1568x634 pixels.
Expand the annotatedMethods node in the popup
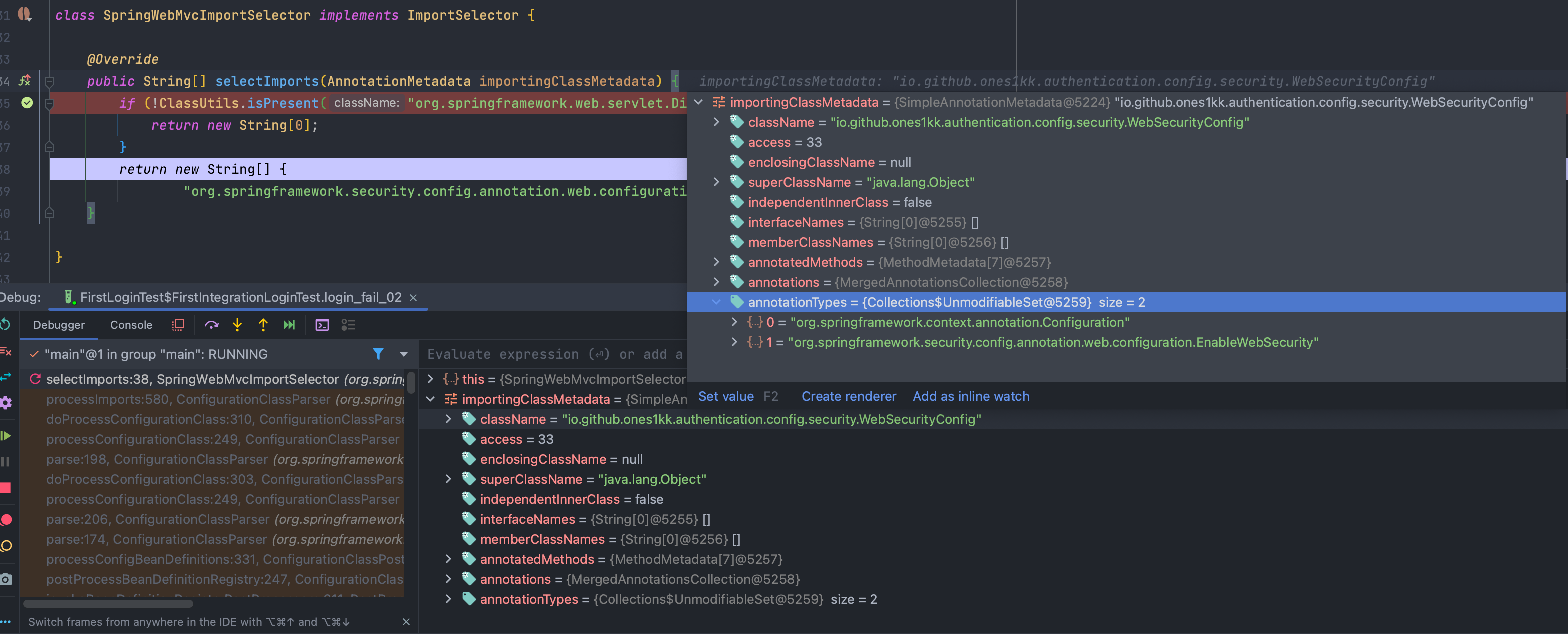coord(716,262)
